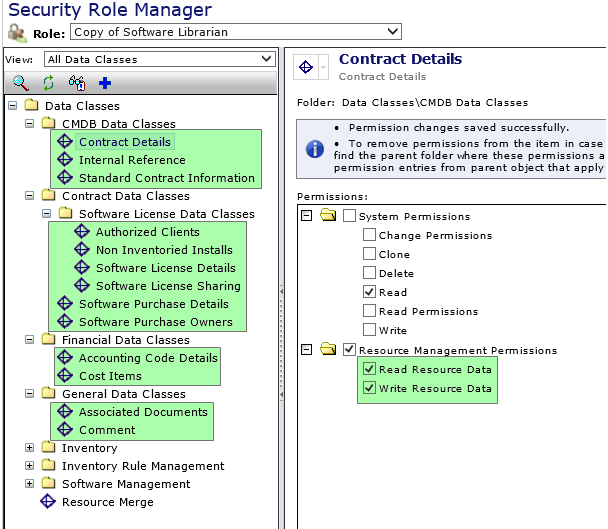Click the magnifying glass search icon
The height and width of the screenshot is (529, 608).
click(20, 83)
